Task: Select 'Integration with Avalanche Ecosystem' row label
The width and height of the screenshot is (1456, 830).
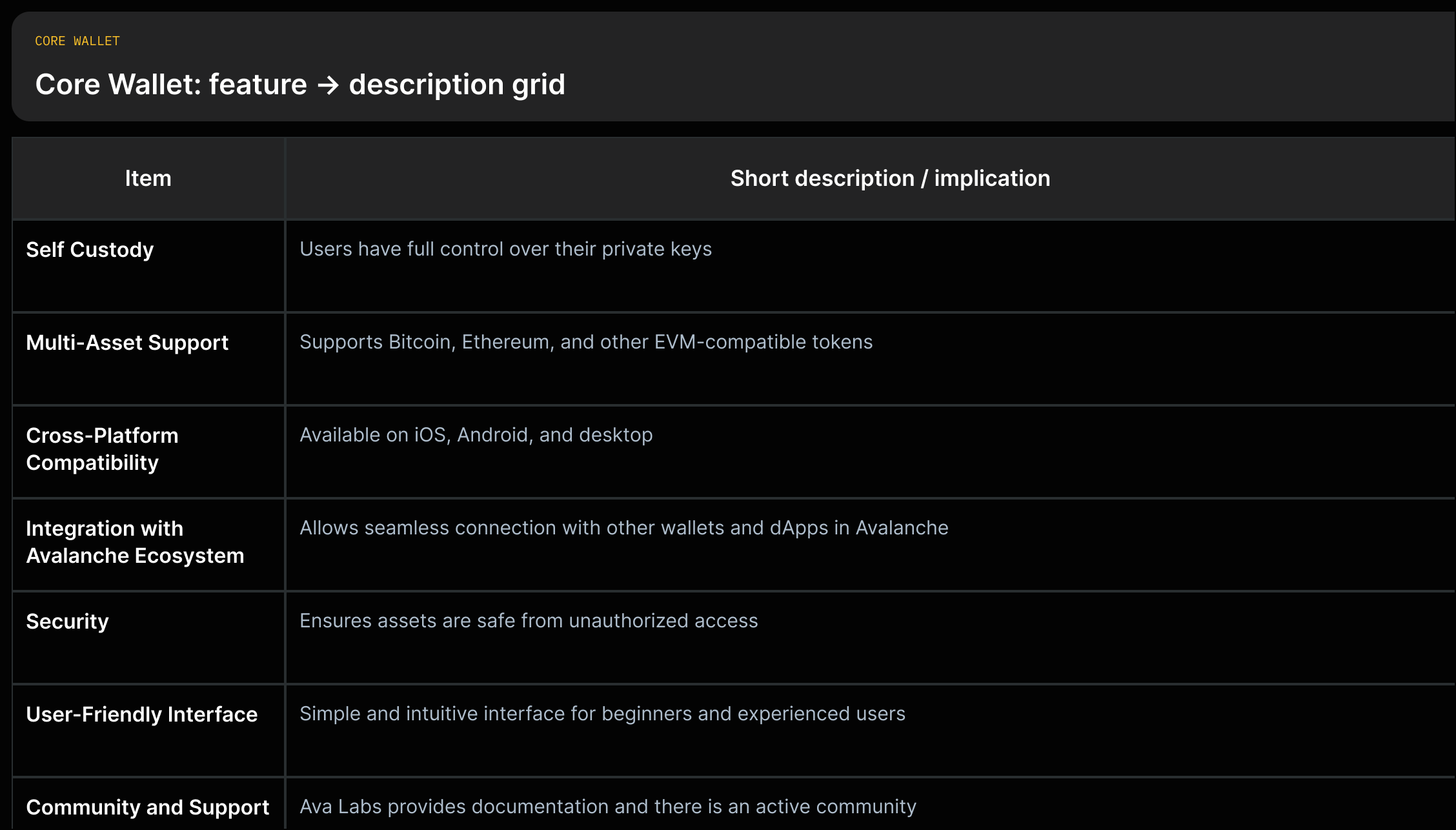Action: click(x=135, y=542)
